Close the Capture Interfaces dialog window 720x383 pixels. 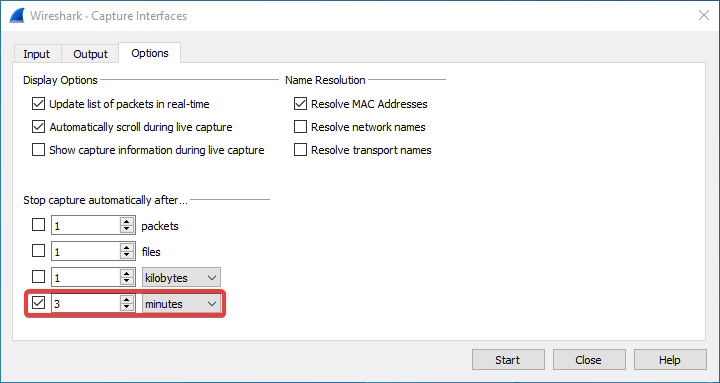[x=703, y=16]
